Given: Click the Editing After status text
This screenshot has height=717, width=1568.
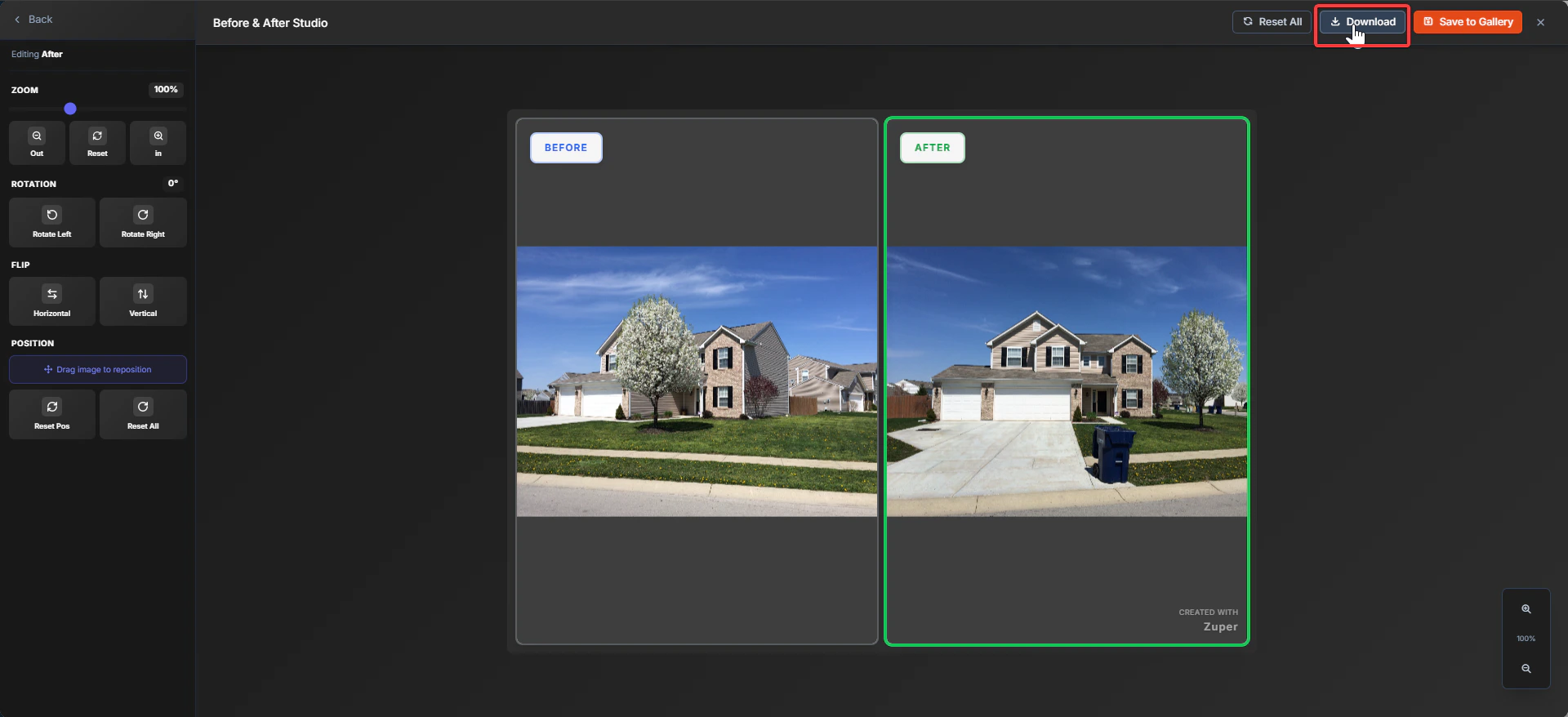Looking at the screenshot, I should tap(37, 54).
